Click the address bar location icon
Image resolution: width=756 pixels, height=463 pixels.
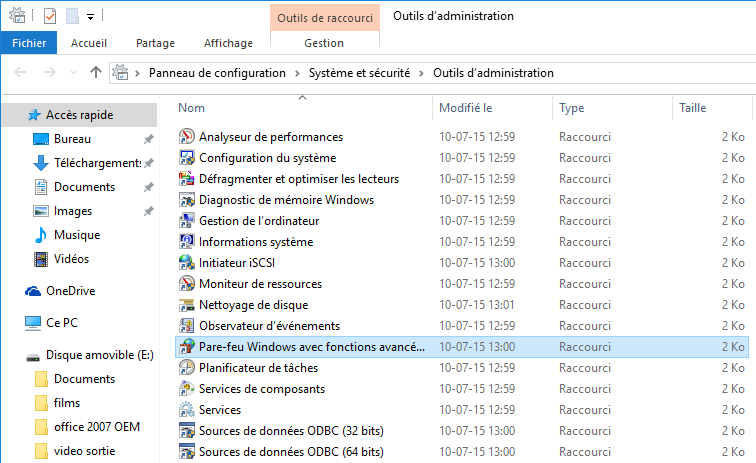point(120,72)
